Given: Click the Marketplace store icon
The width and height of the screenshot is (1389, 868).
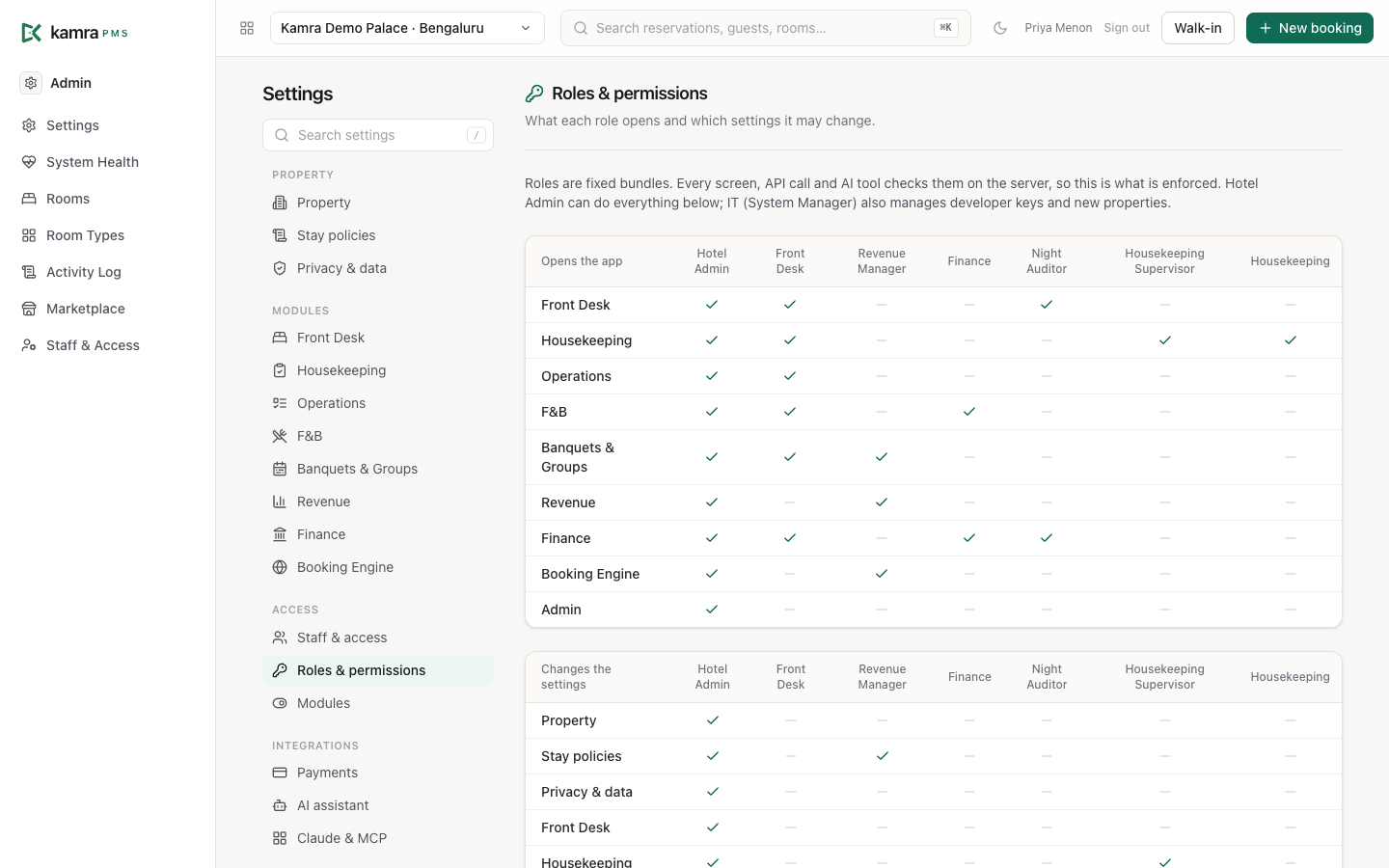Looking at the screenshot, I should coord(29,309).
